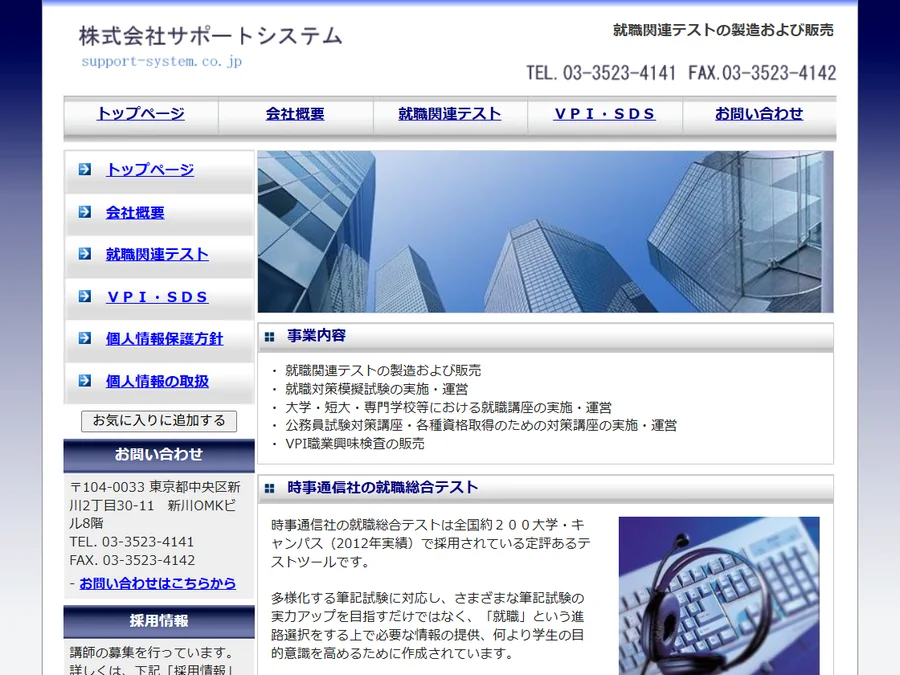This screenshot has width=900, height=675.
Task: Open VPI・SDS in top navigation bar
Action: (604, 114)
